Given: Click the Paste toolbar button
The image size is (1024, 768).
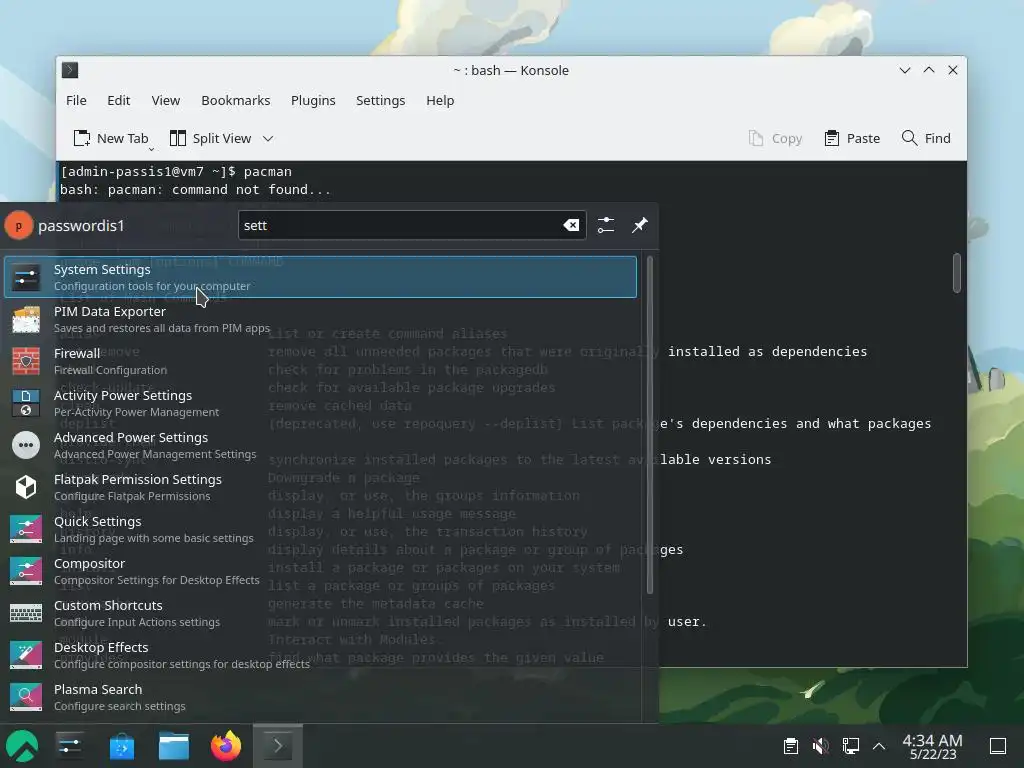Looking at the screenshot, I should (852, 138).
